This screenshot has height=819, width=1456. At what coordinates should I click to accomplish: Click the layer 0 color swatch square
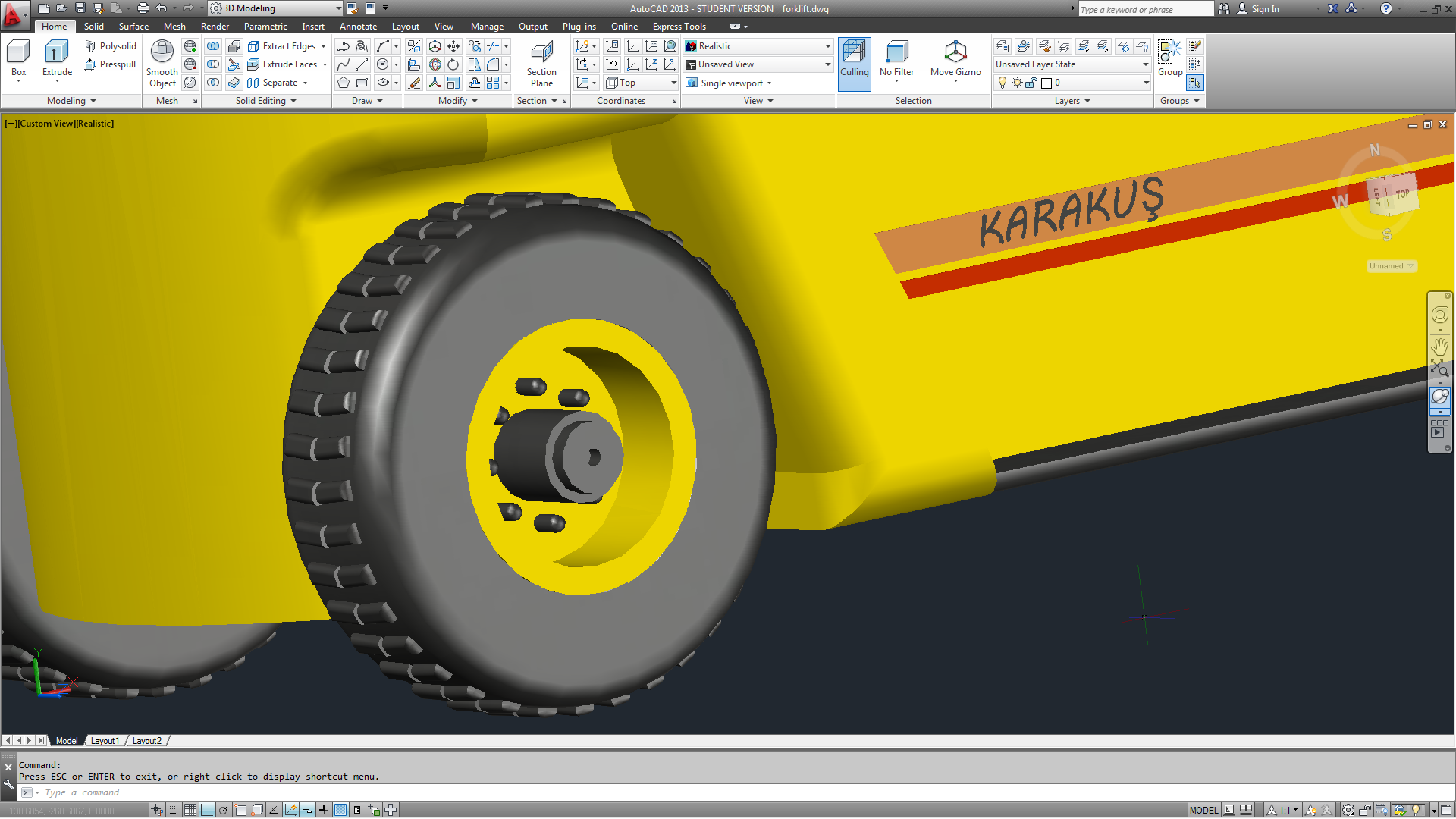(x=1046, y=83)
